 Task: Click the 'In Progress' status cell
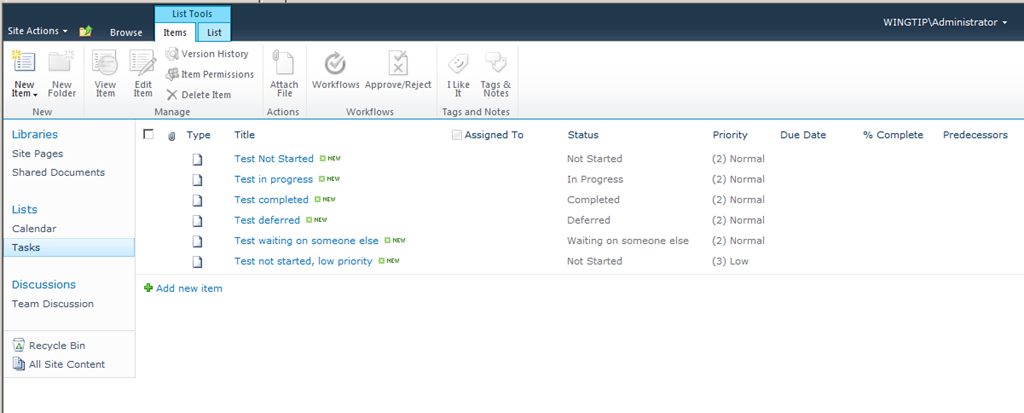tap(596, 179)
